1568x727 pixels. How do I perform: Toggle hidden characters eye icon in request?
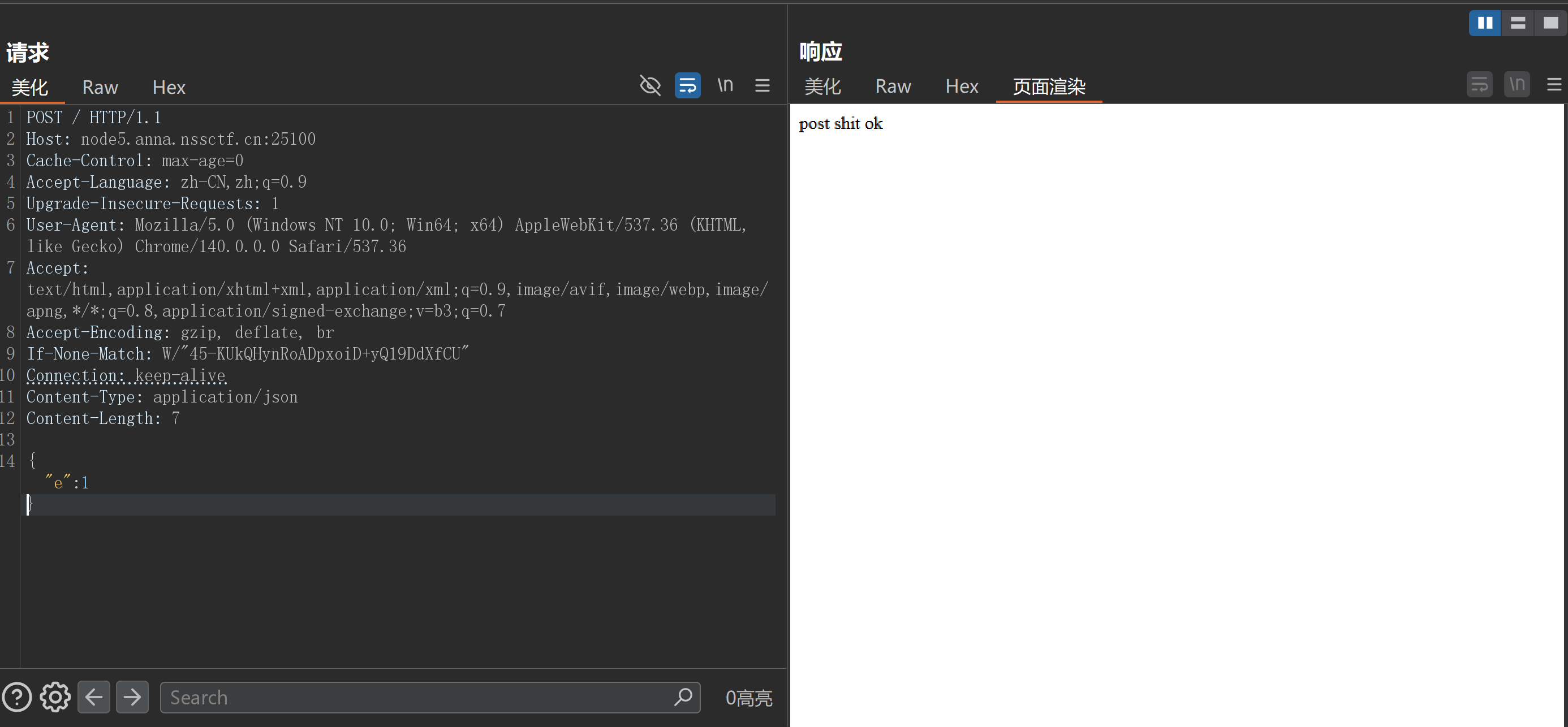[650, 85]
